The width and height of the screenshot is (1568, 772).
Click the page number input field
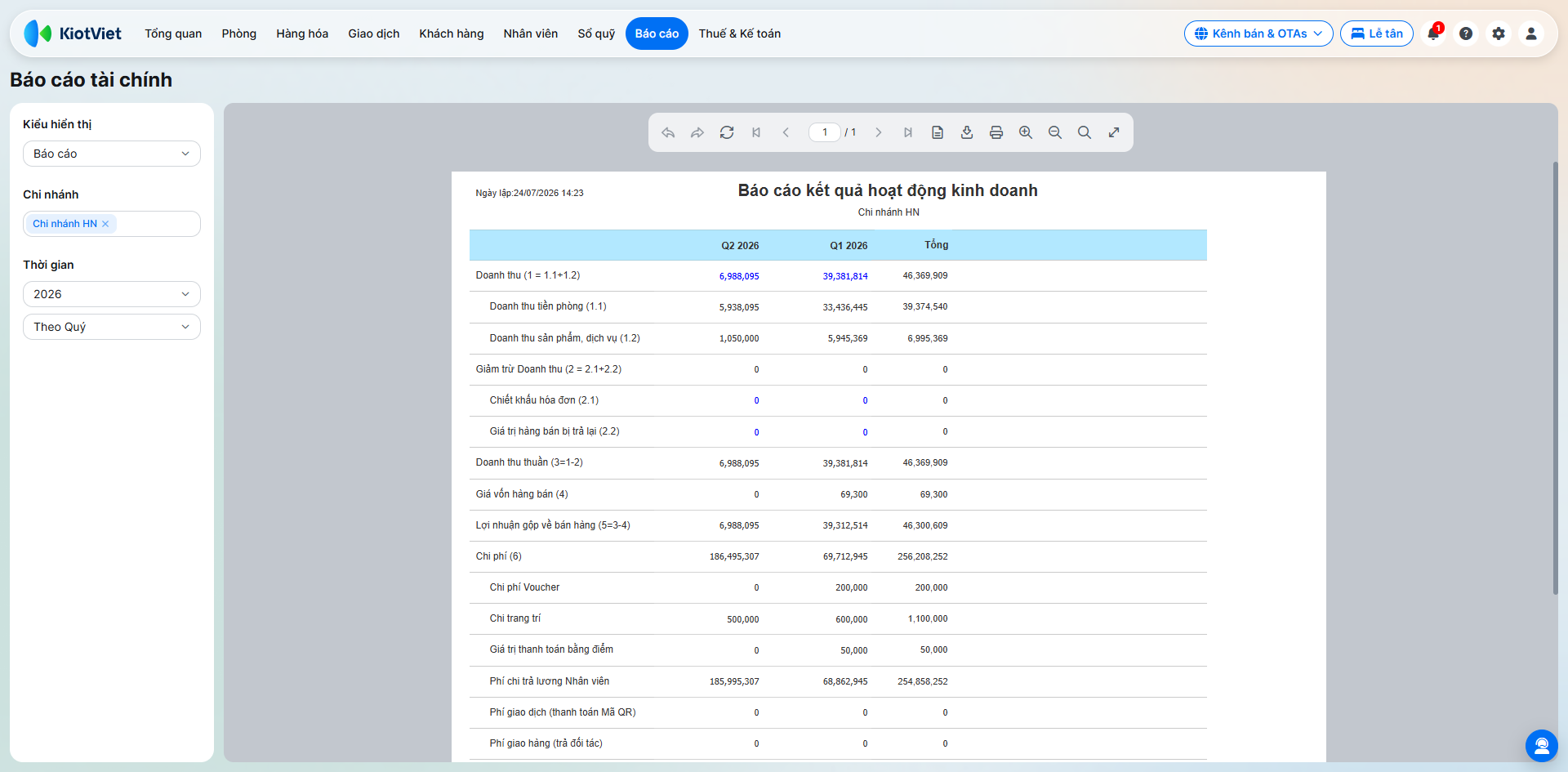pyautogui.click(x=825, y=132)
